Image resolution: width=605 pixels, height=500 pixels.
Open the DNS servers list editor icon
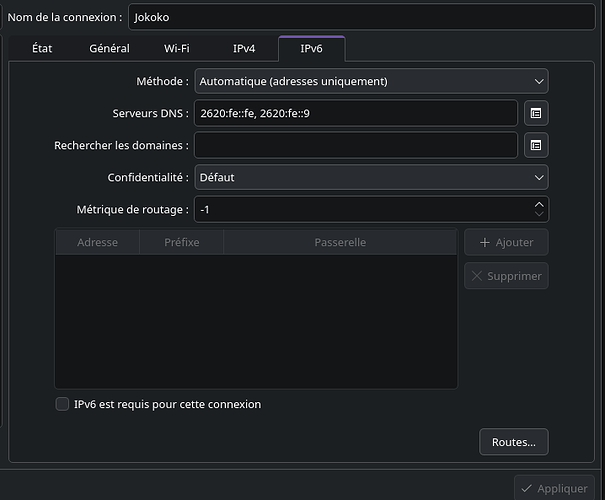[536, 113]
